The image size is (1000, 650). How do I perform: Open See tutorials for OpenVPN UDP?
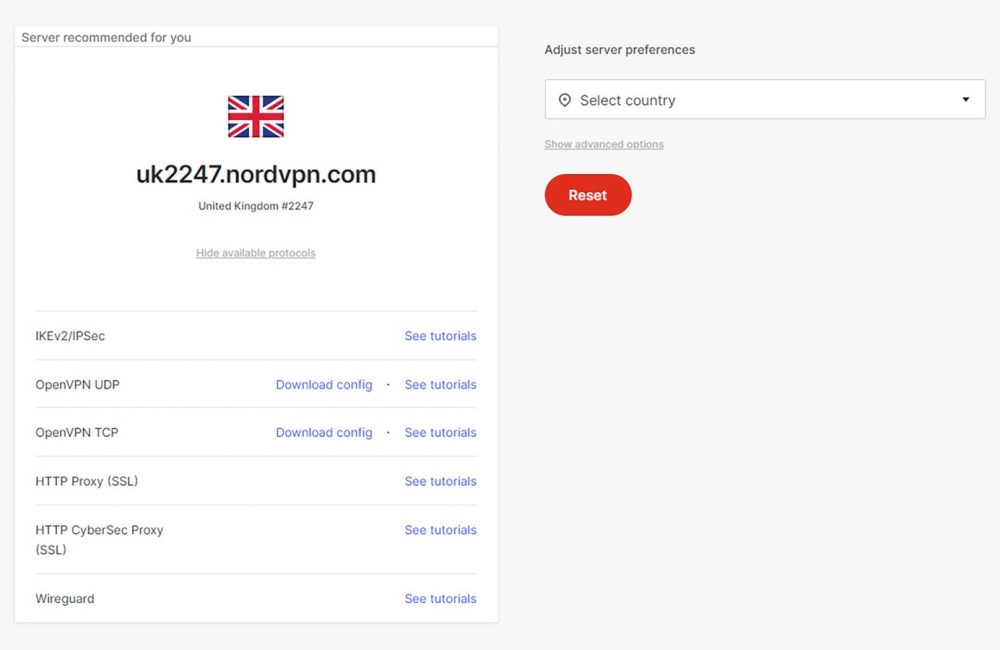coord(440,385)
